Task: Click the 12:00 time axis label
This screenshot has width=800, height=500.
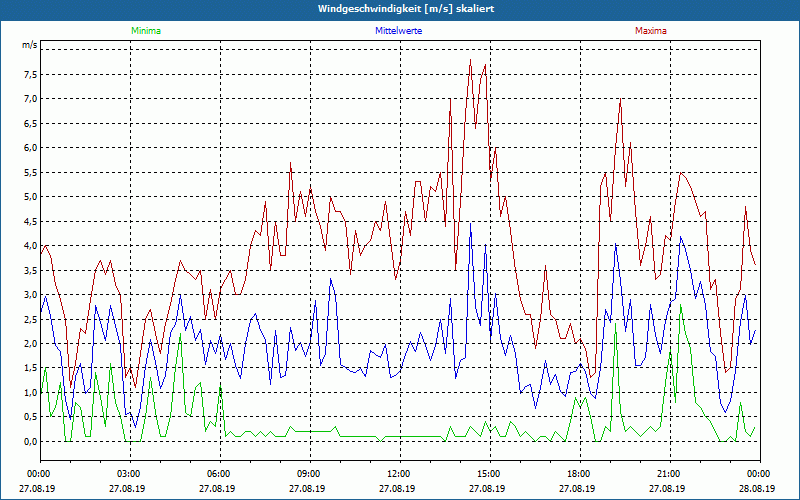Action: pos(400,474)
